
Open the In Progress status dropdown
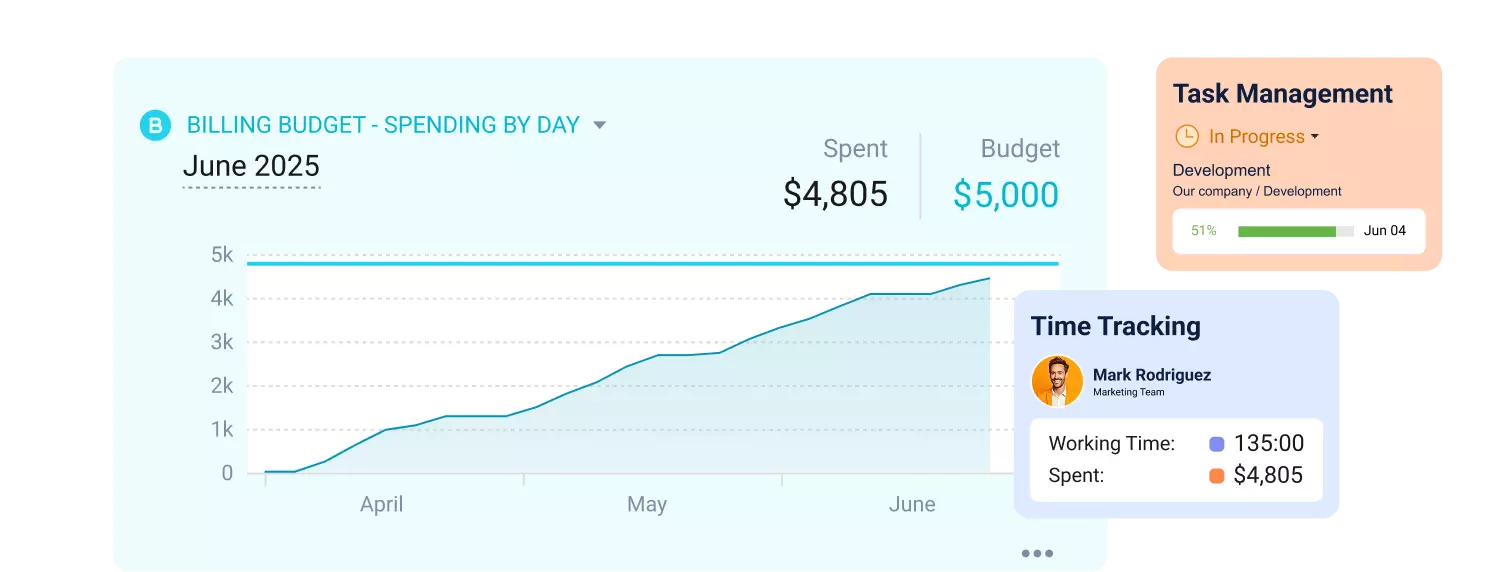(1315, 137)
